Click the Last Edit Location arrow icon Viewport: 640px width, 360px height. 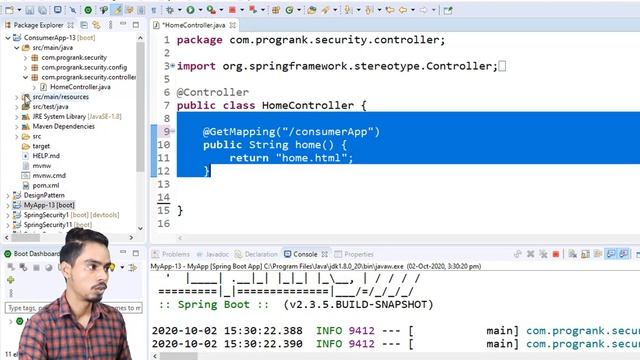tap(390, 10)
